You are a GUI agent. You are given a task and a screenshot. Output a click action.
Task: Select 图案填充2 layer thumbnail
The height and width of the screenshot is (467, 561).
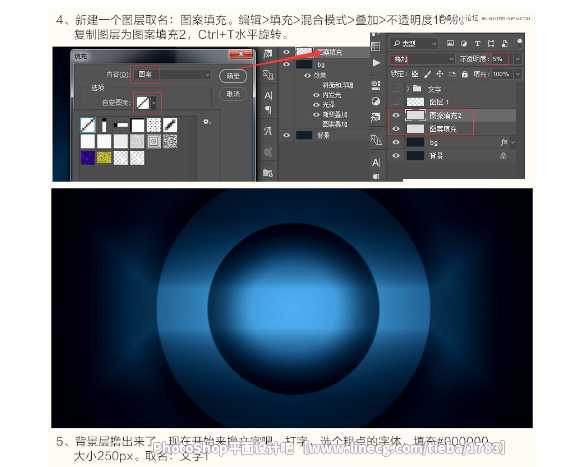415,115
